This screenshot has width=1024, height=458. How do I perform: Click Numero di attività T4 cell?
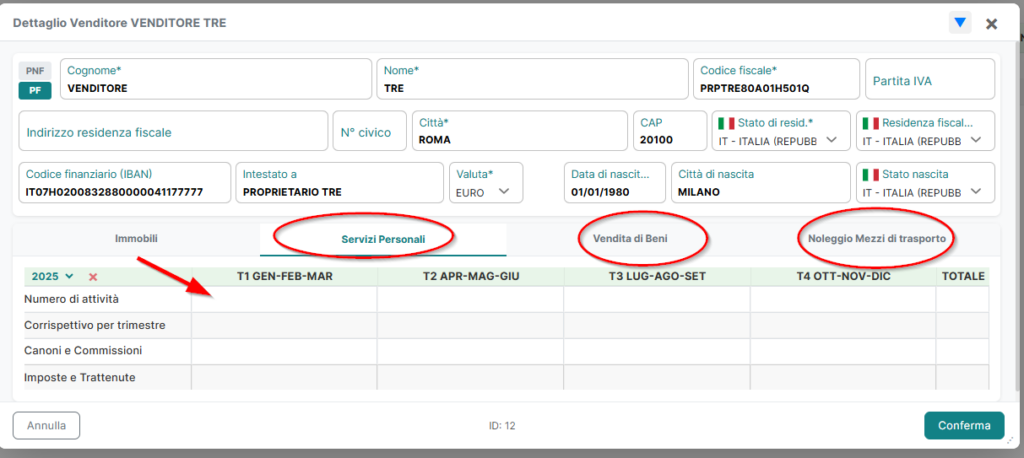(843, 299)
